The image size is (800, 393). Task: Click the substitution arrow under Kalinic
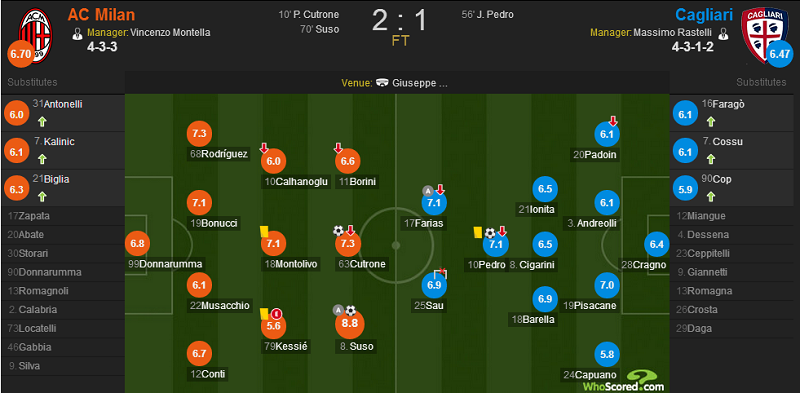coord(42,159)
